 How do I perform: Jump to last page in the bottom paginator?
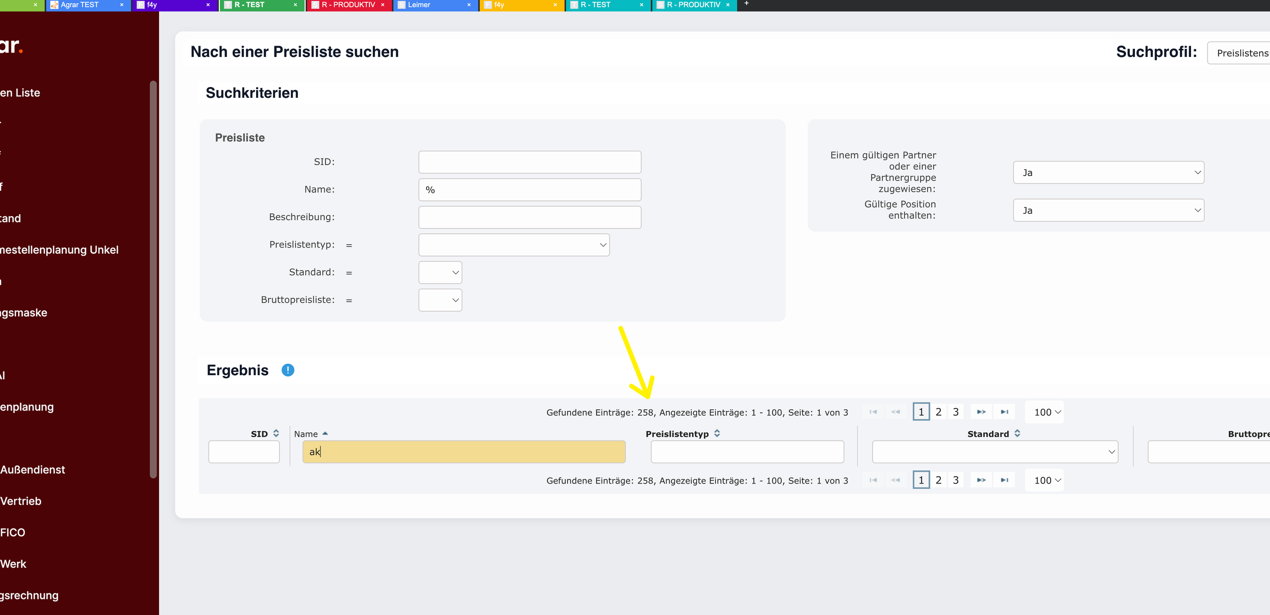1004,480
